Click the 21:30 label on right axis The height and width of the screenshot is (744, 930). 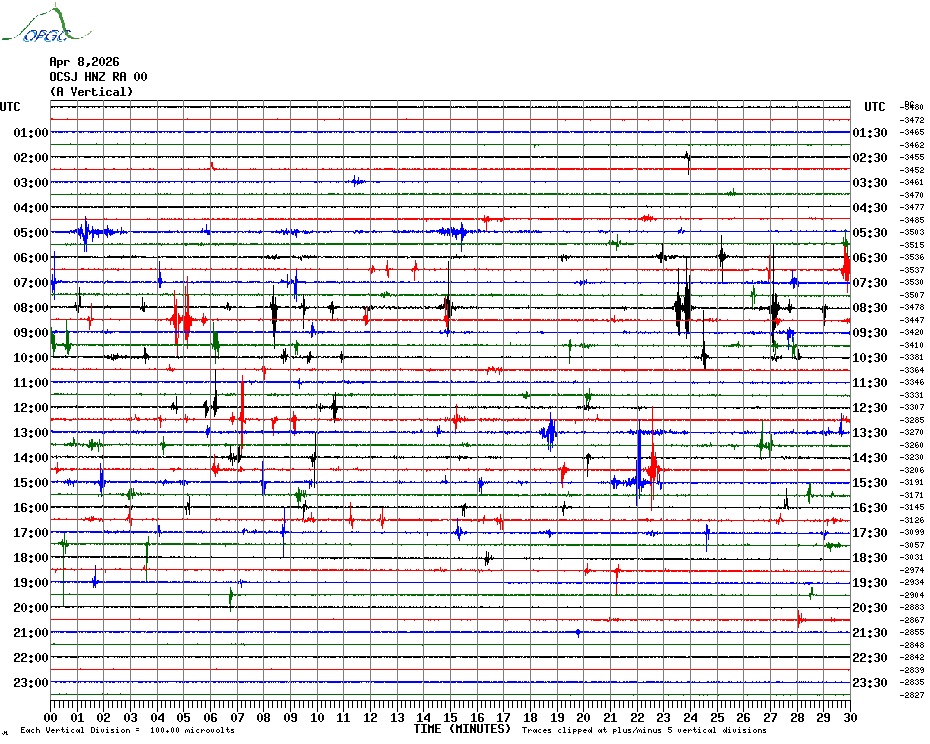pos(870,633)
